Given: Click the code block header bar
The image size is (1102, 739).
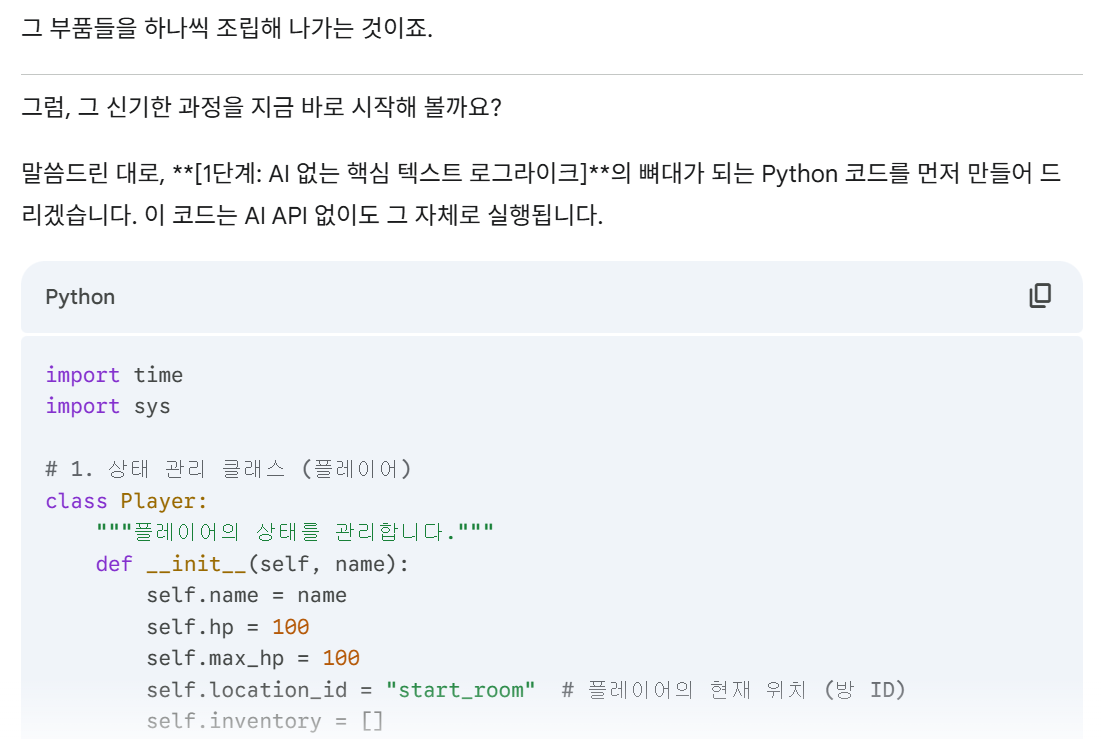Looking at the screenshot, I should click(x=550, y=296).
